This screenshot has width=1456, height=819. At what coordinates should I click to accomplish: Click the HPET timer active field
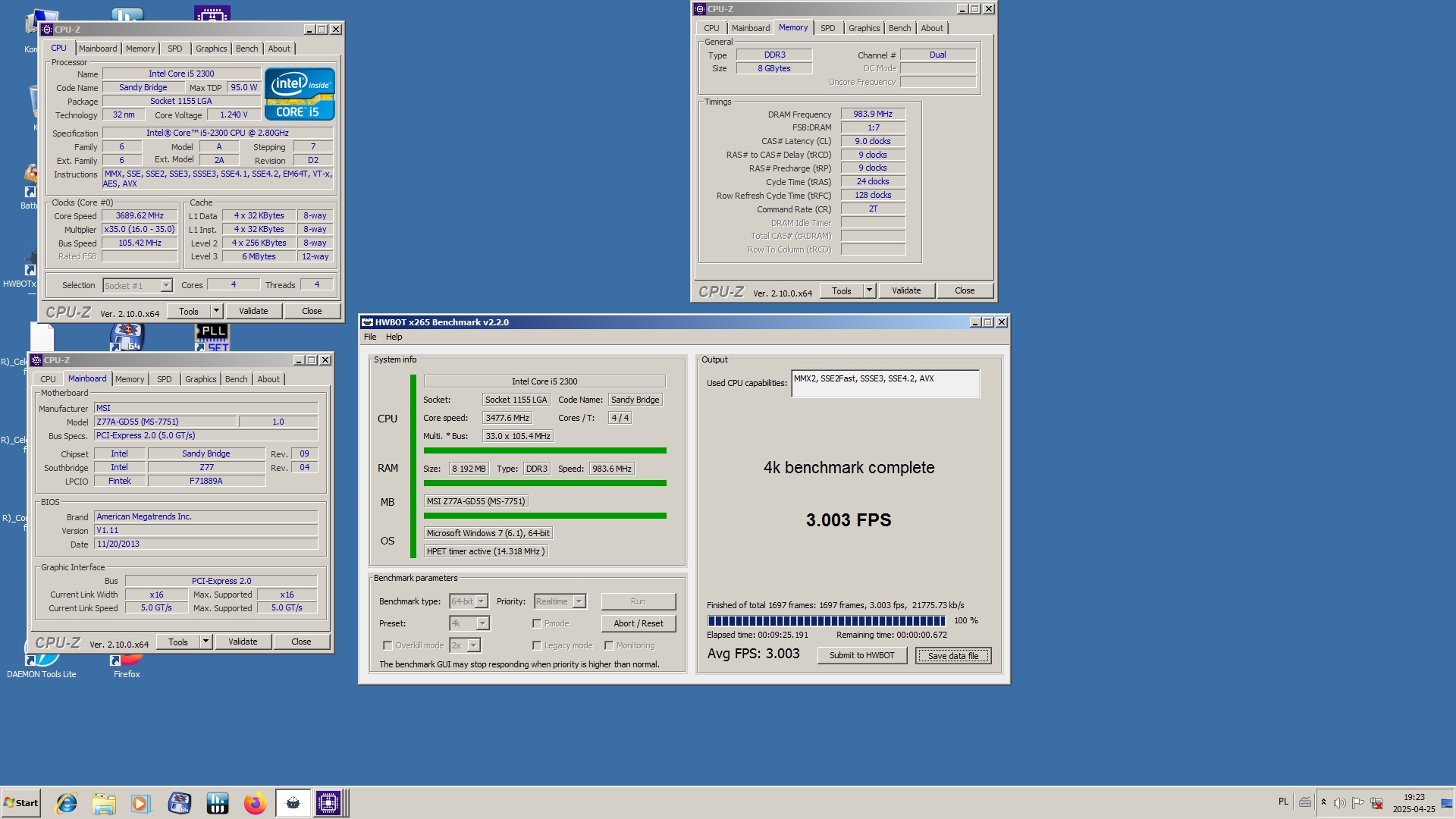[x=485, y=551]
